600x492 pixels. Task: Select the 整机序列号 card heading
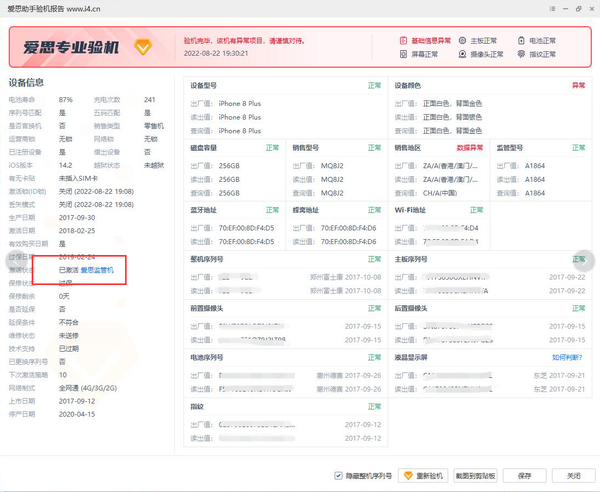point(207,259)
